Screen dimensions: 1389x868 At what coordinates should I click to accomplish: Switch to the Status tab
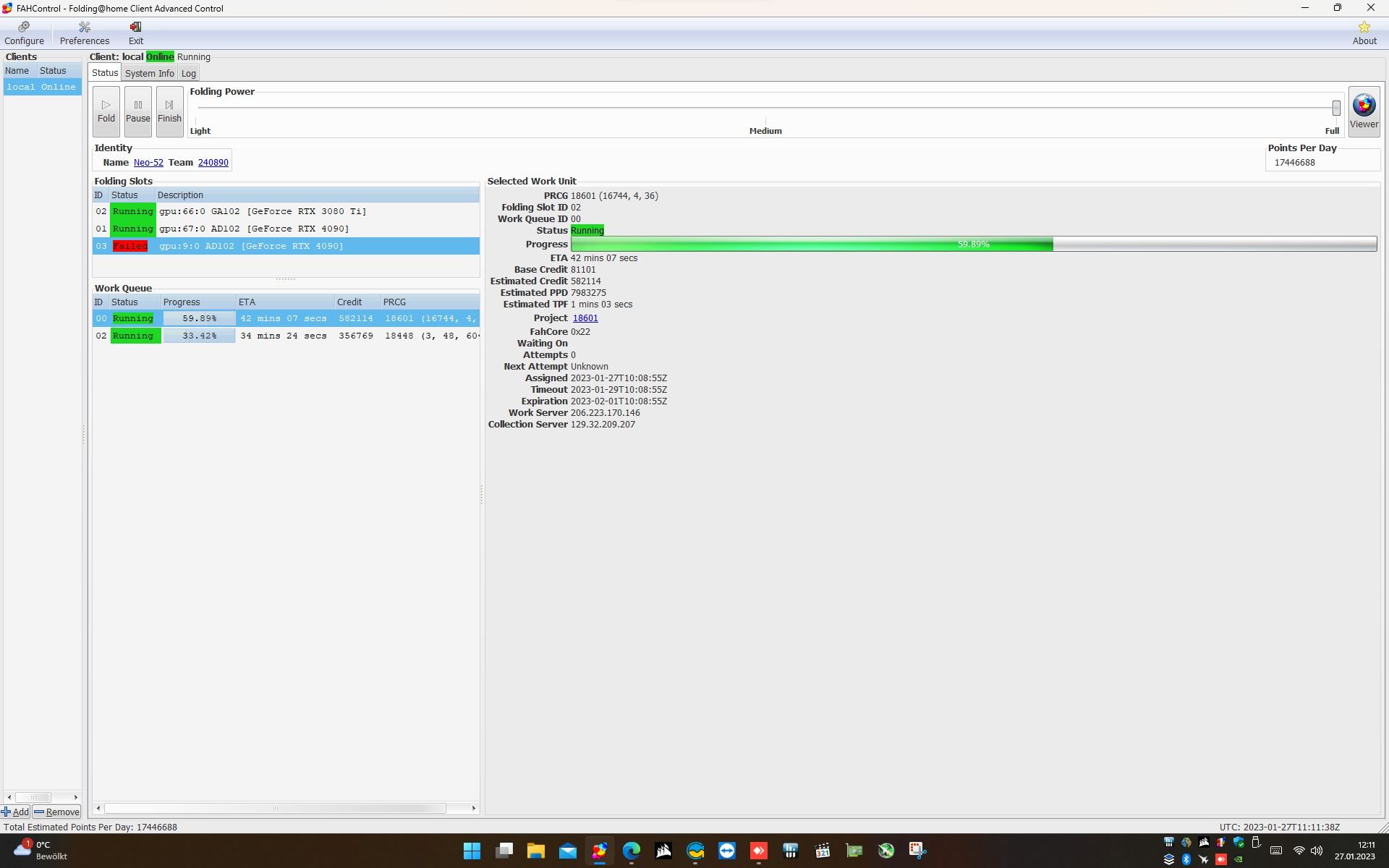[105, 73]
